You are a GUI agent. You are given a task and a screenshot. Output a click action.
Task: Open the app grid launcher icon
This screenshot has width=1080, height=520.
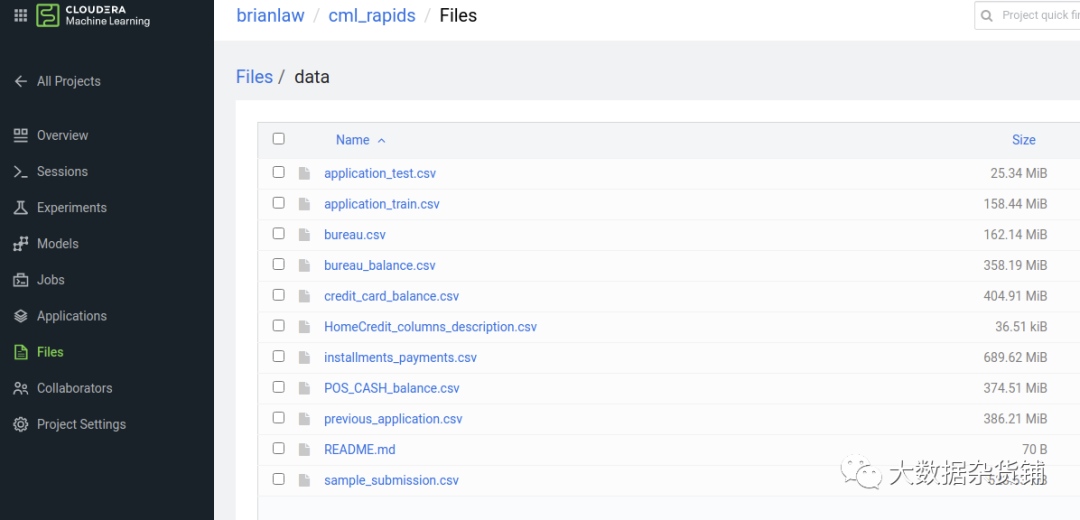point(20,16)
